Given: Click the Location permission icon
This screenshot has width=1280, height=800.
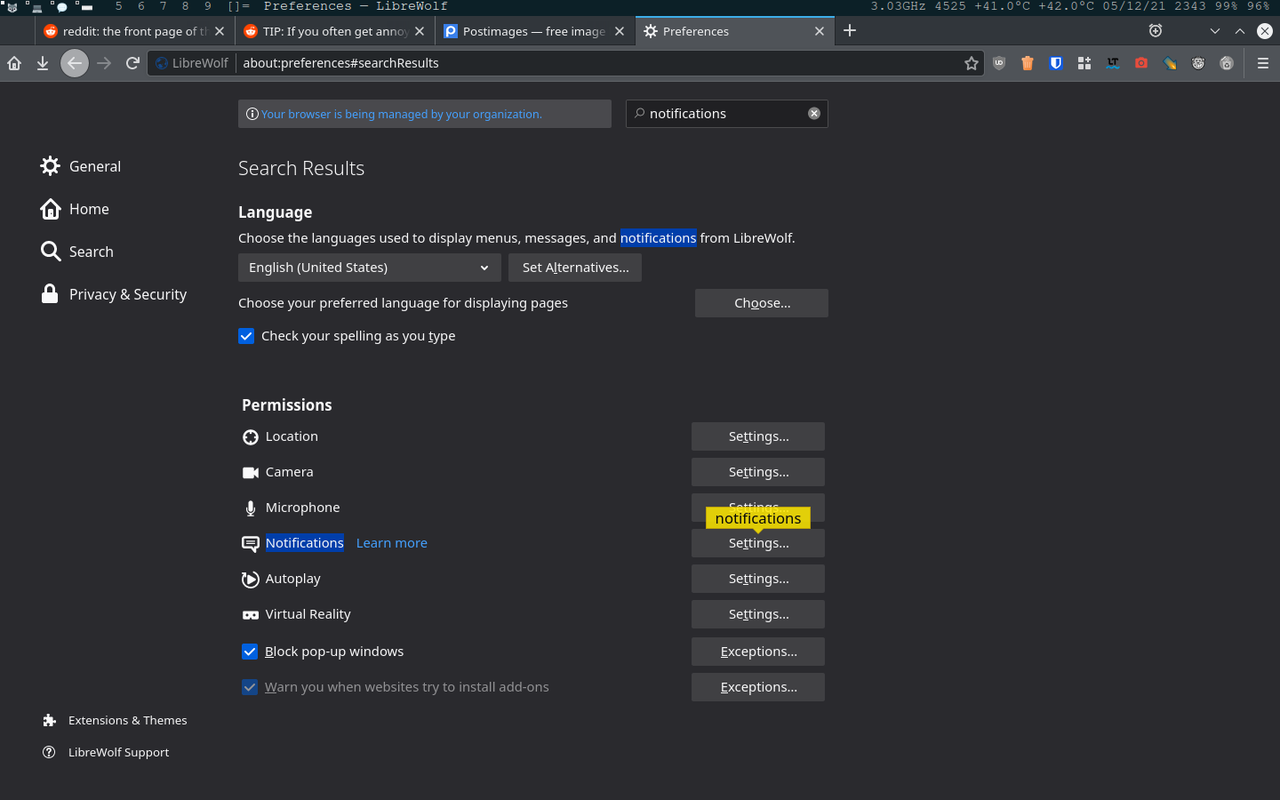Looking at the screenshot, I should (250, 437).
